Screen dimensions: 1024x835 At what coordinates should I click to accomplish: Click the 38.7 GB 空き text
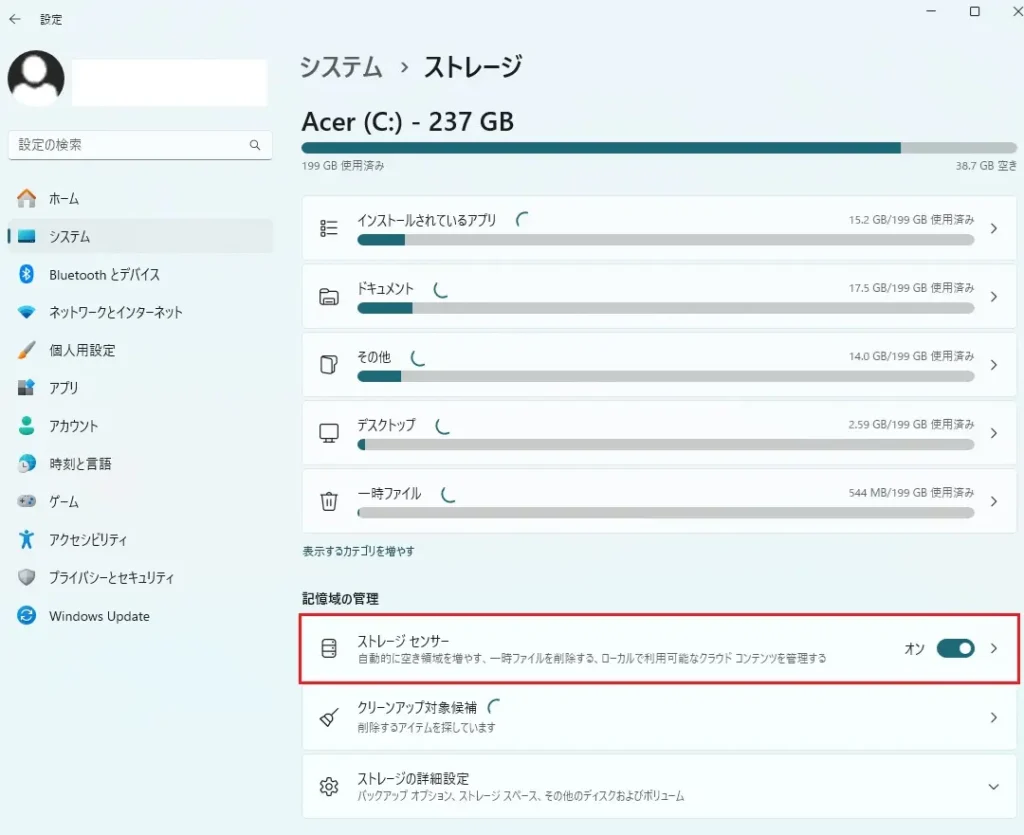pyautogui.click(x=986, y=166)
